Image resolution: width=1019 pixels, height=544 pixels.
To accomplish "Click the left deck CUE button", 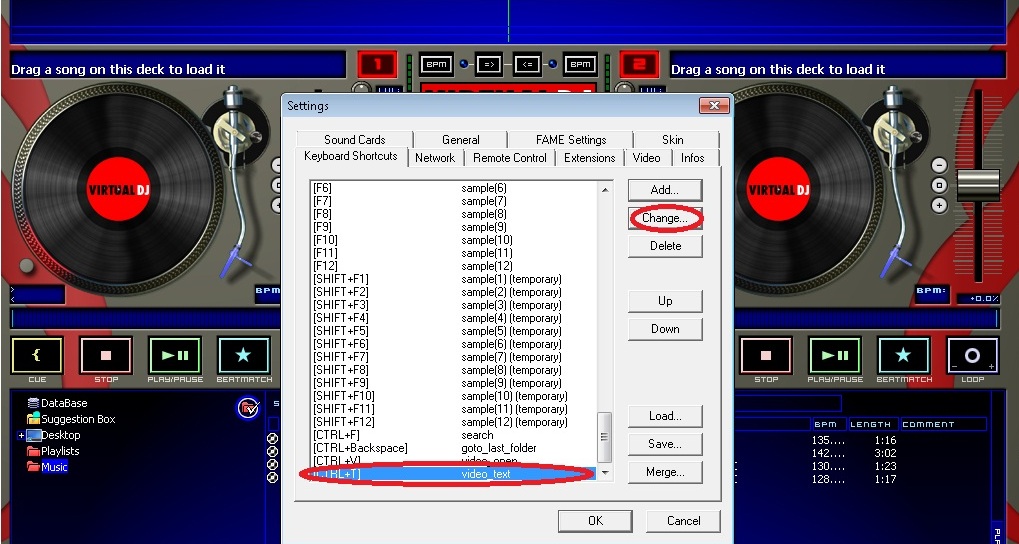I will (37, 356).
